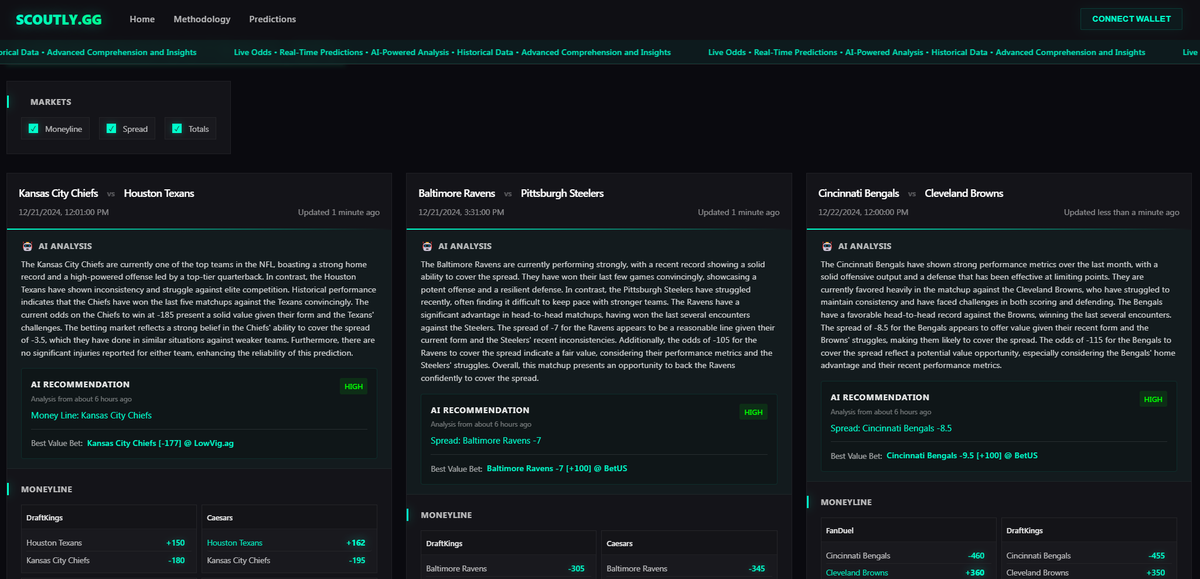Click the AI Analysis icon in Bengals card

827,246
